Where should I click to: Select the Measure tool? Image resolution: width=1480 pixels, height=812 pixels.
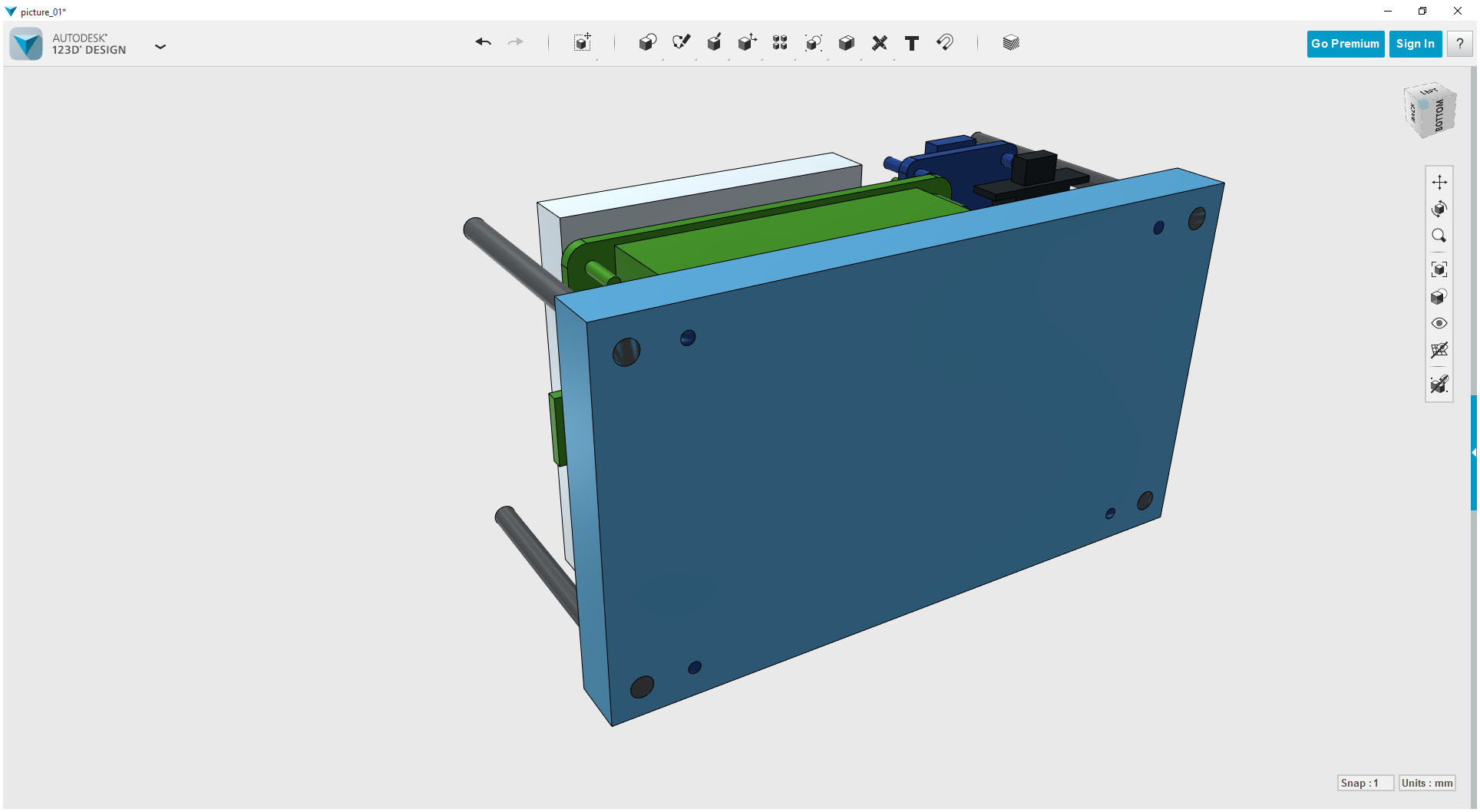pos(880,43)
